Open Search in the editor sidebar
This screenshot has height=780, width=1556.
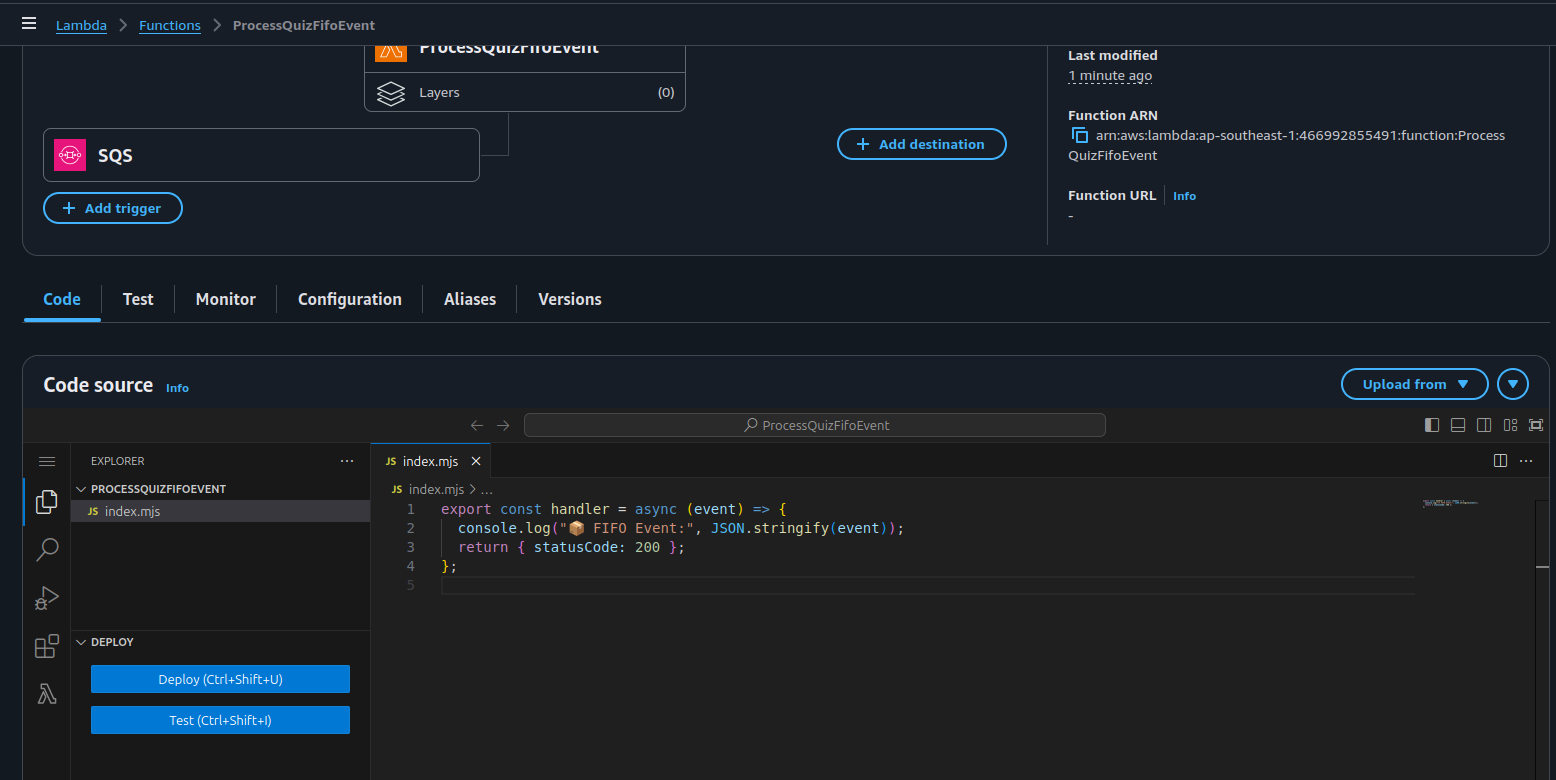pos(46,550)
